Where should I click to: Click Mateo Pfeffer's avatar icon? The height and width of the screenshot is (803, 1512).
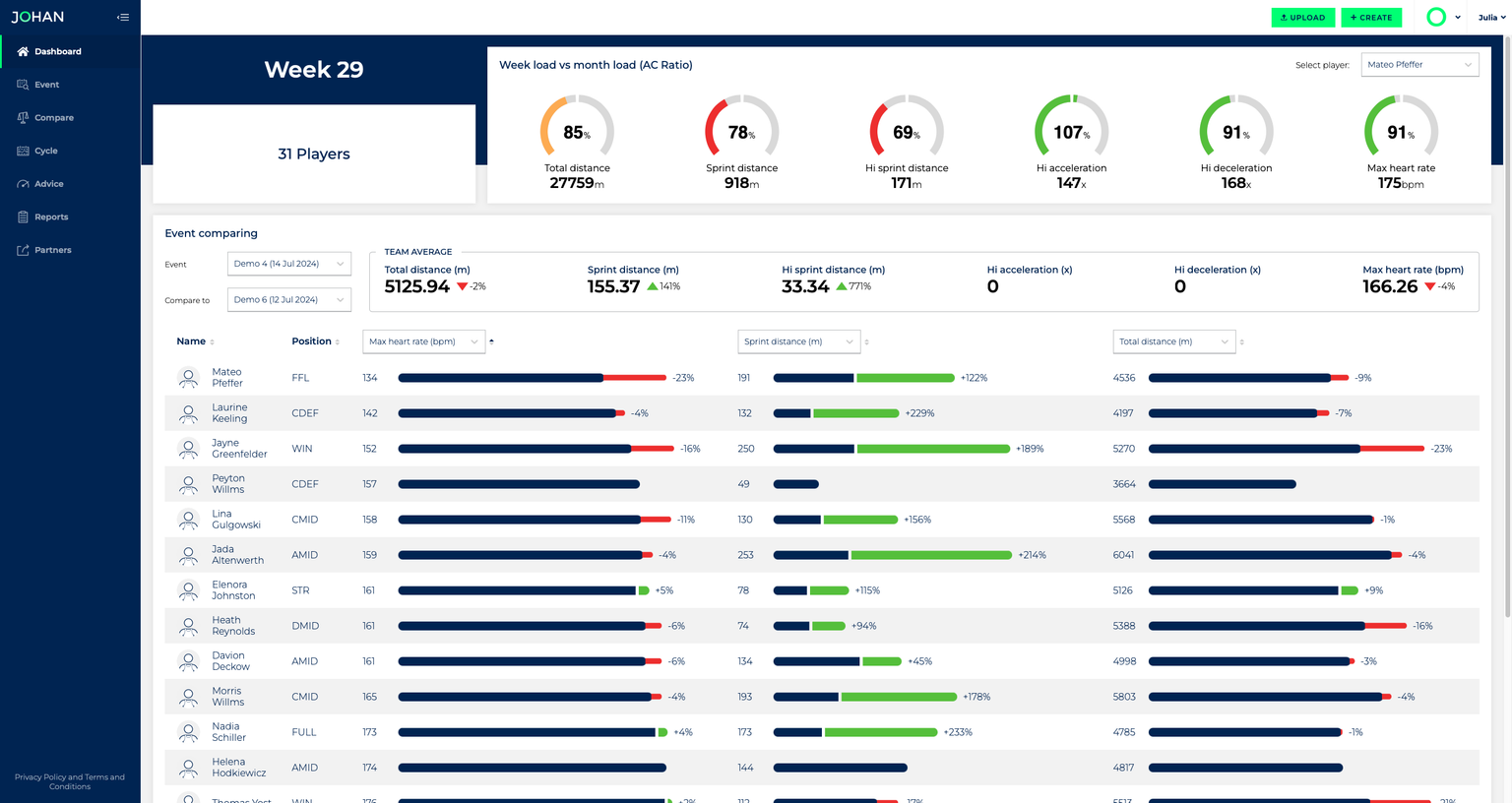click(x=188, y=378)
